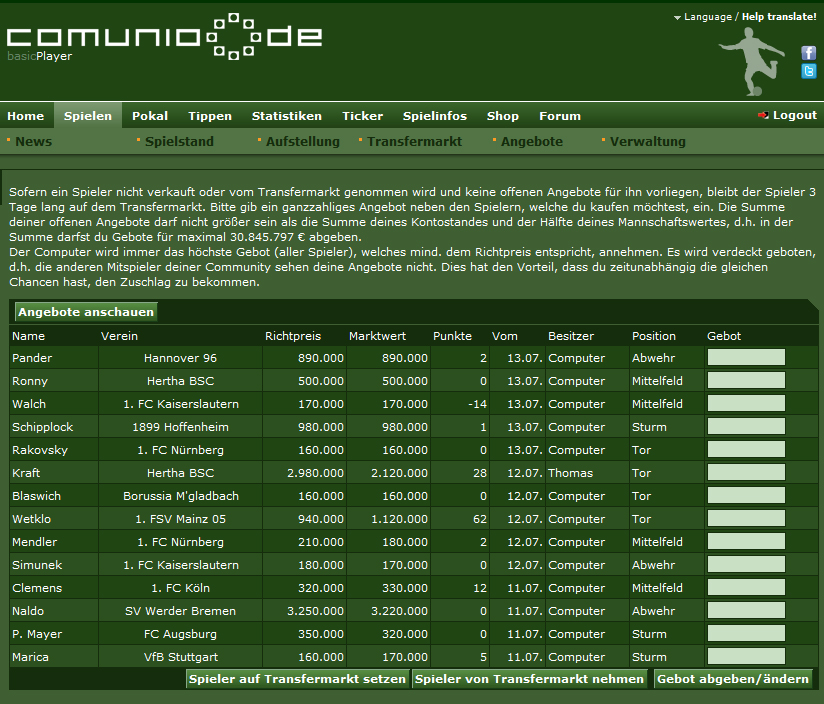Click Spieler von Transfermarkt nehmen button
The height and width of the screenshot is (704, 824).
coord(529,679)
